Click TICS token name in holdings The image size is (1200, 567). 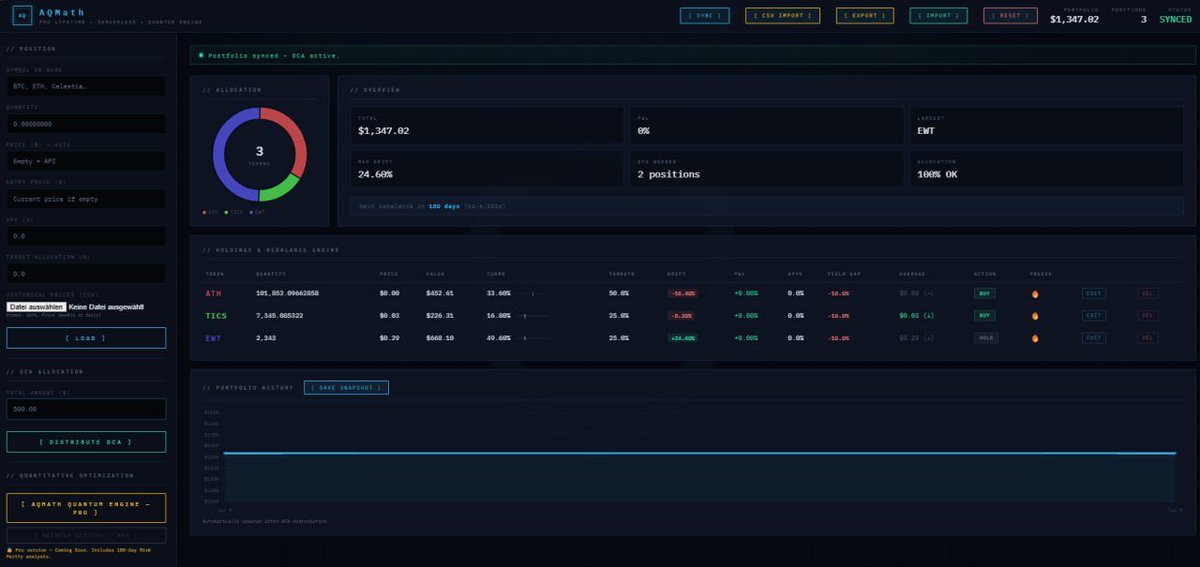pos(216,315)
